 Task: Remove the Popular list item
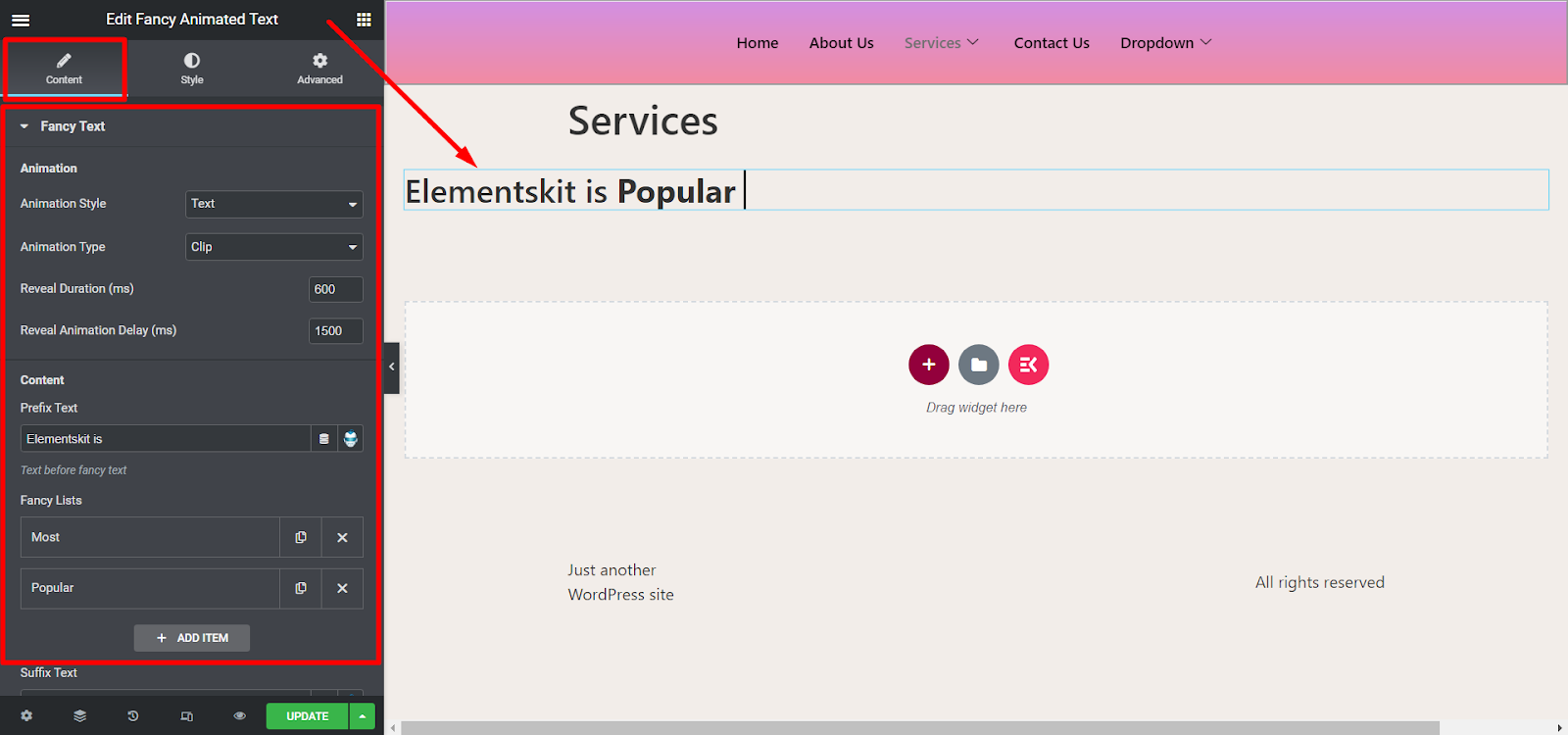click(342, 588)
